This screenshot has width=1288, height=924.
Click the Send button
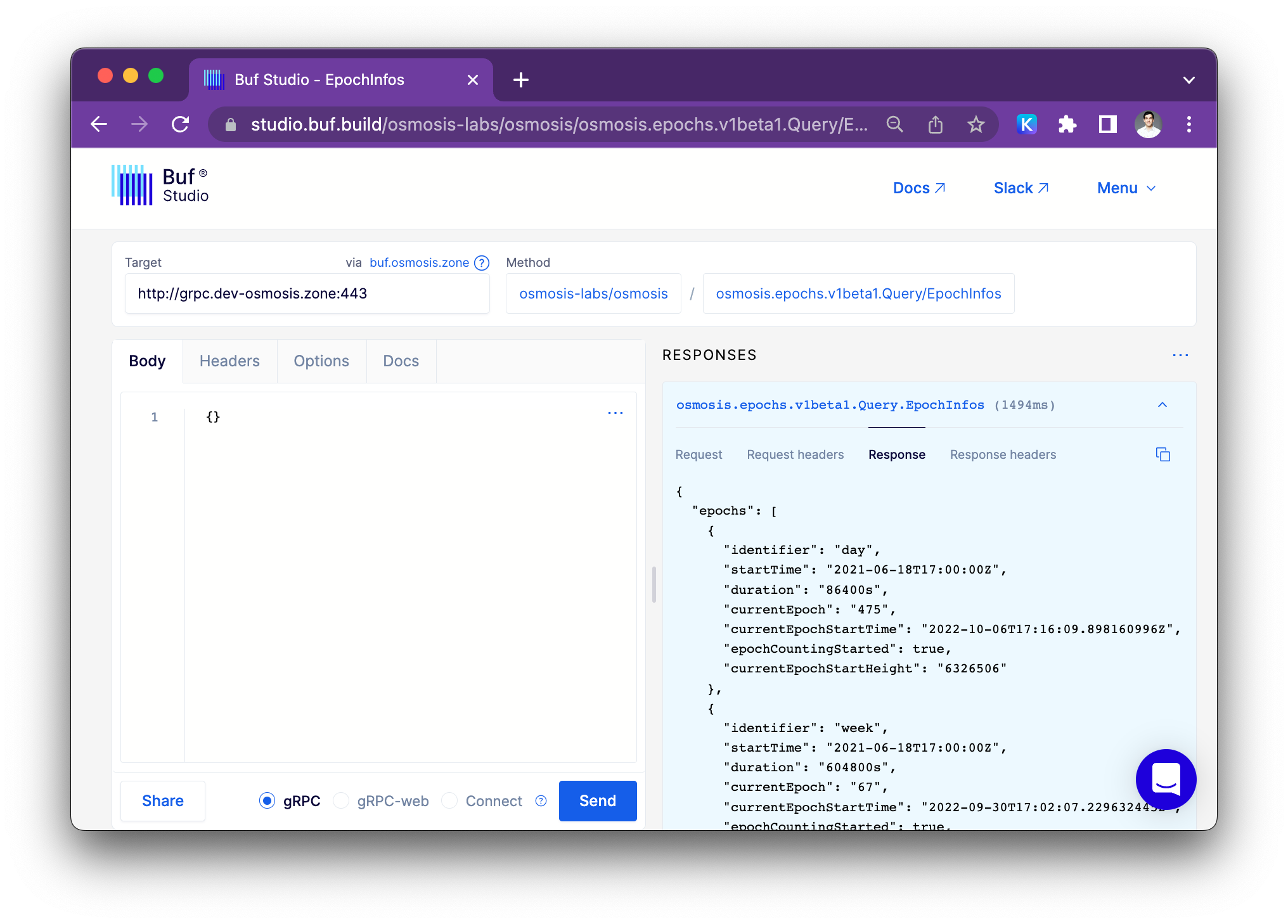(597, 800)
